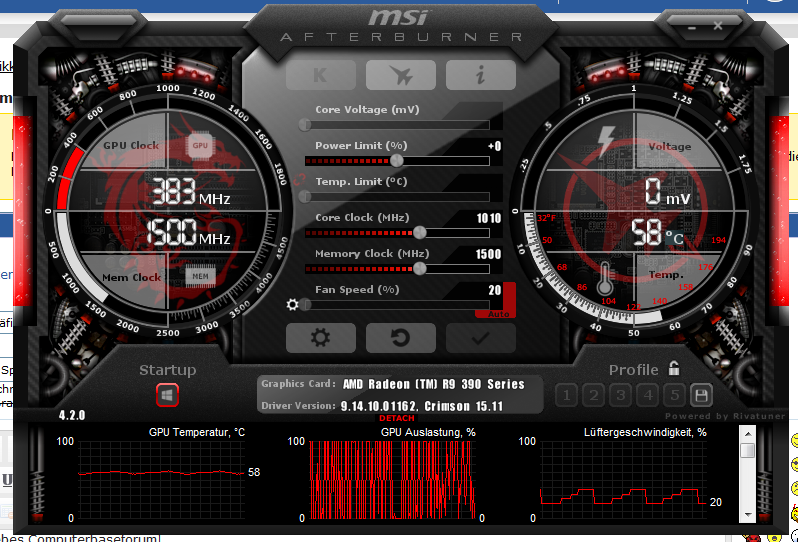The image size is (798, 542).
Task: Click the GPU chip icon in gauge
Action: click(200, 146)
